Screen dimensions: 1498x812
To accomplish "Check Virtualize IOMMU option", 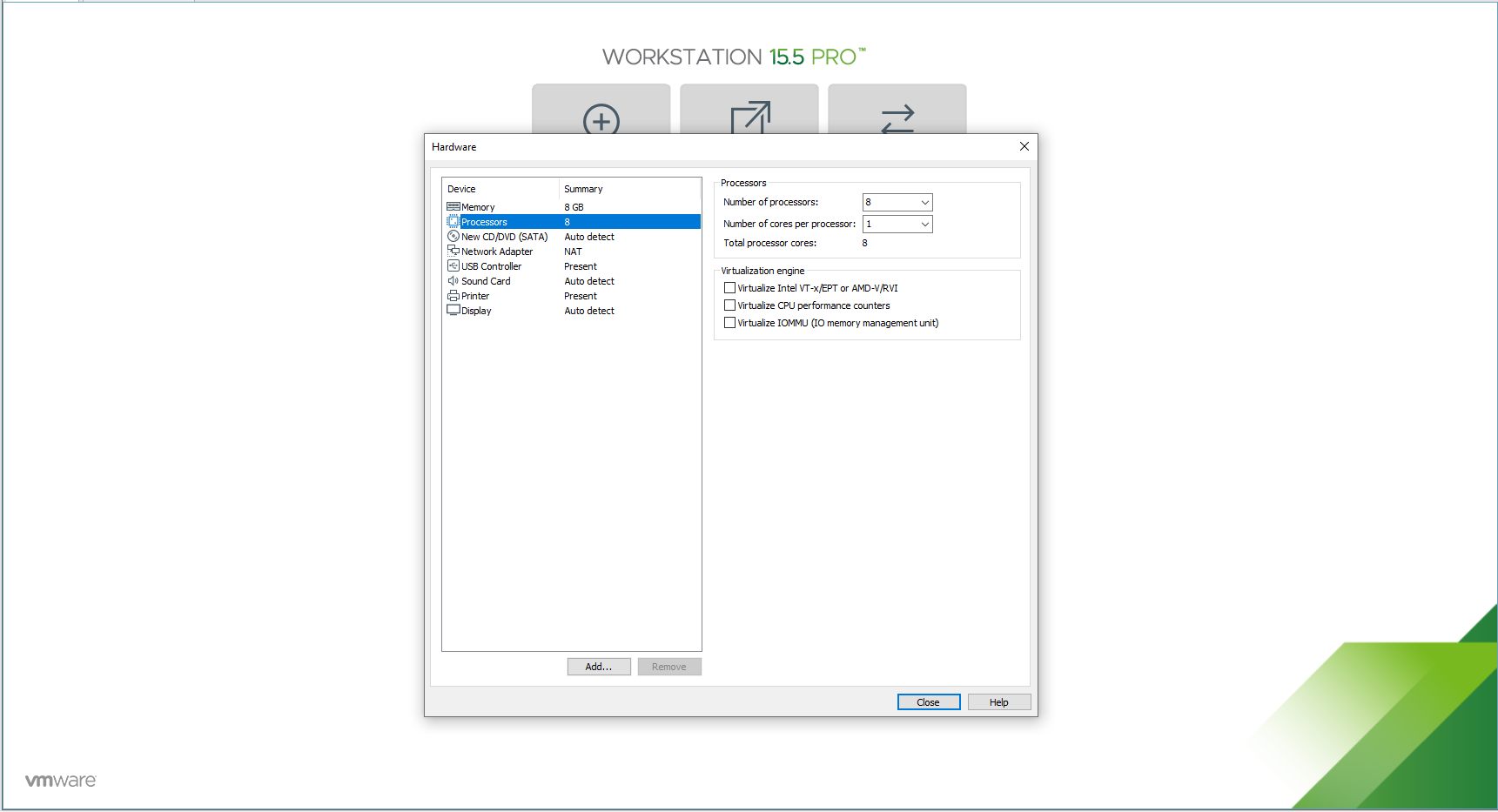I will (x=729, y=323).
